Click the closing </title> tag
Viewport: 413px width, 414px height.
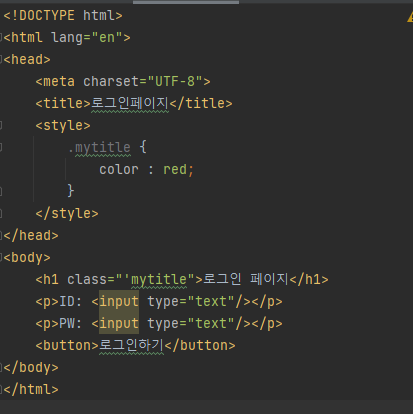(201, 104)
